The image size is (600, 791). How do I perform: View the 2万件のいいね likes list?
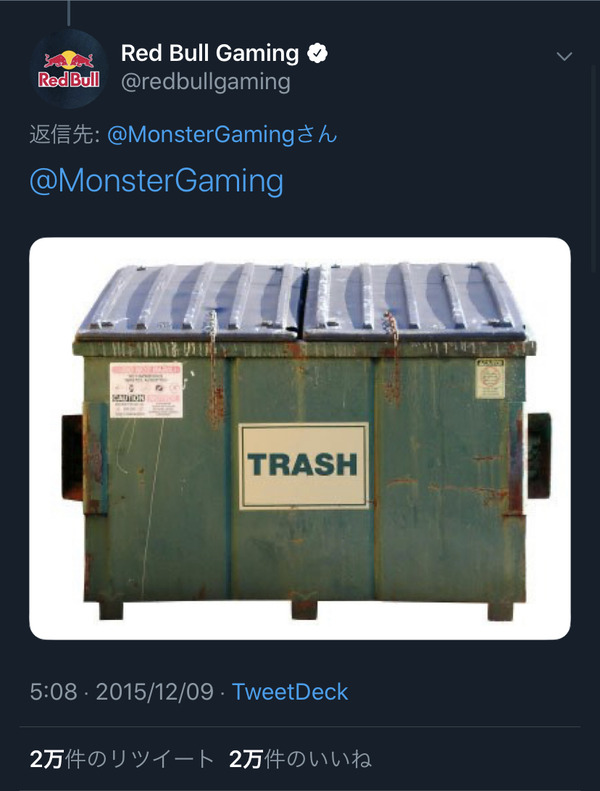[x=300, y=759]
